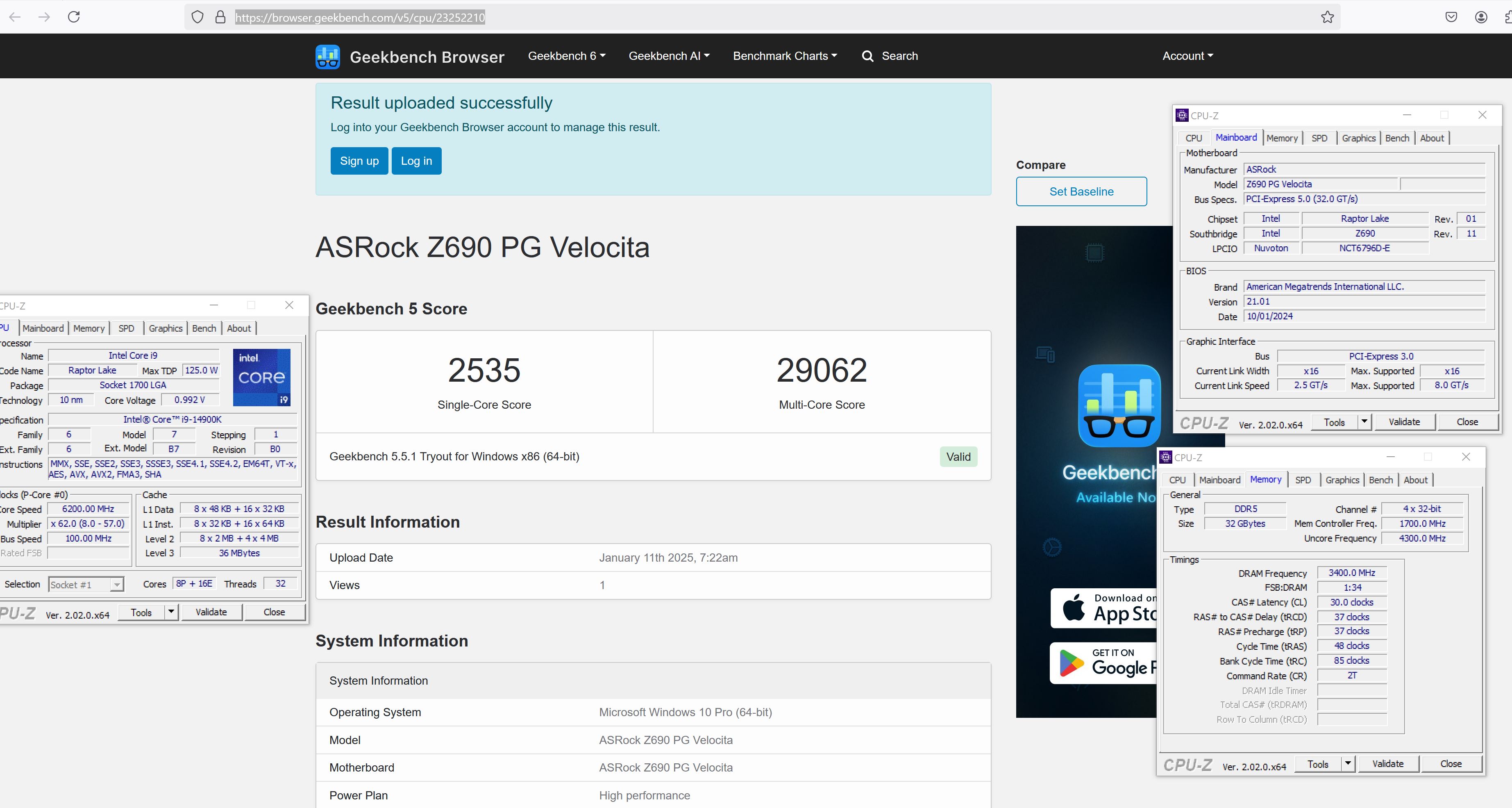This screenshot has height=808, width=1512.
Task: Click the Sign up button
Action: click(359, 161)
